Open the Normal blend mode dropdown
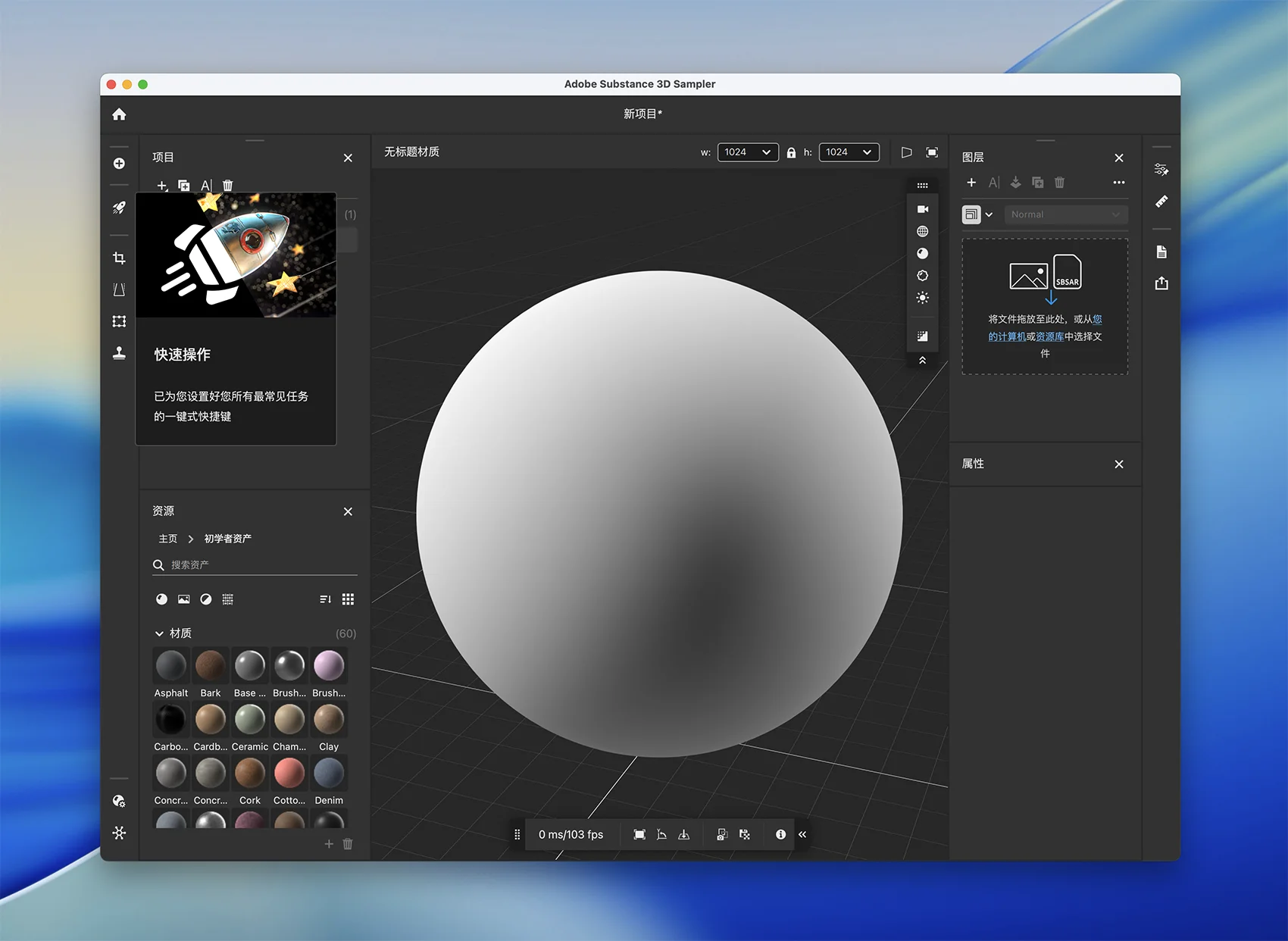The image size is (1288, 941). click(x=1065, y=214)
